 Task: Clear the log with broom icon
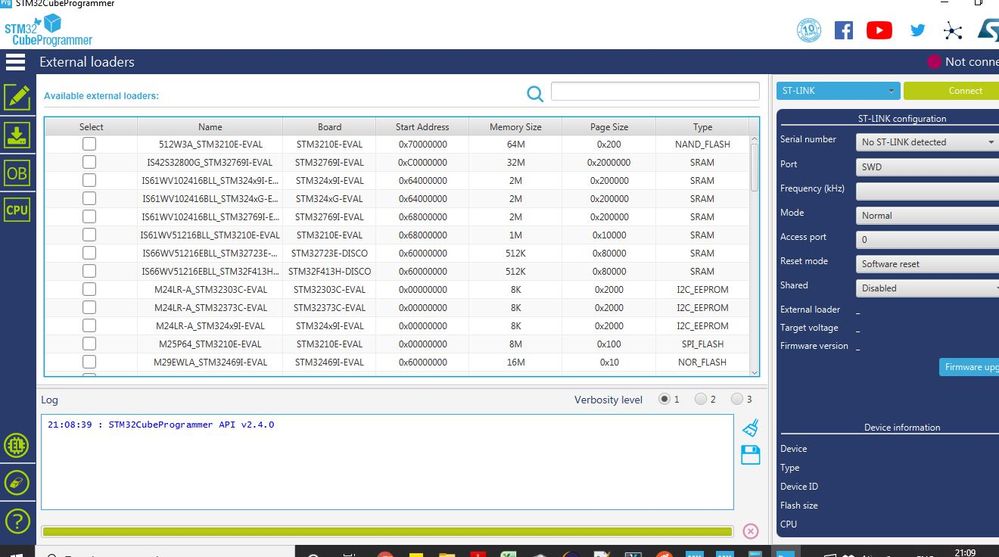pos(751,427)
